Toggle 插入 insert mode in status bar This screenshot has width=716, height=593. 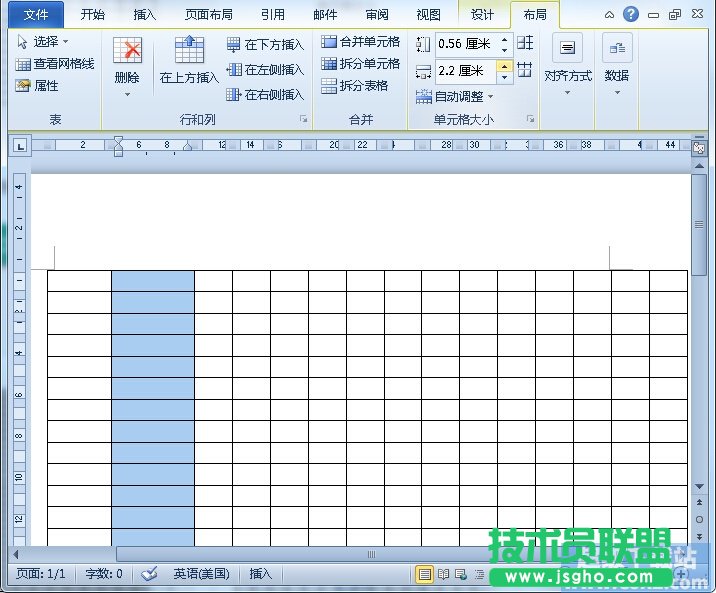[x=261, y=574]
